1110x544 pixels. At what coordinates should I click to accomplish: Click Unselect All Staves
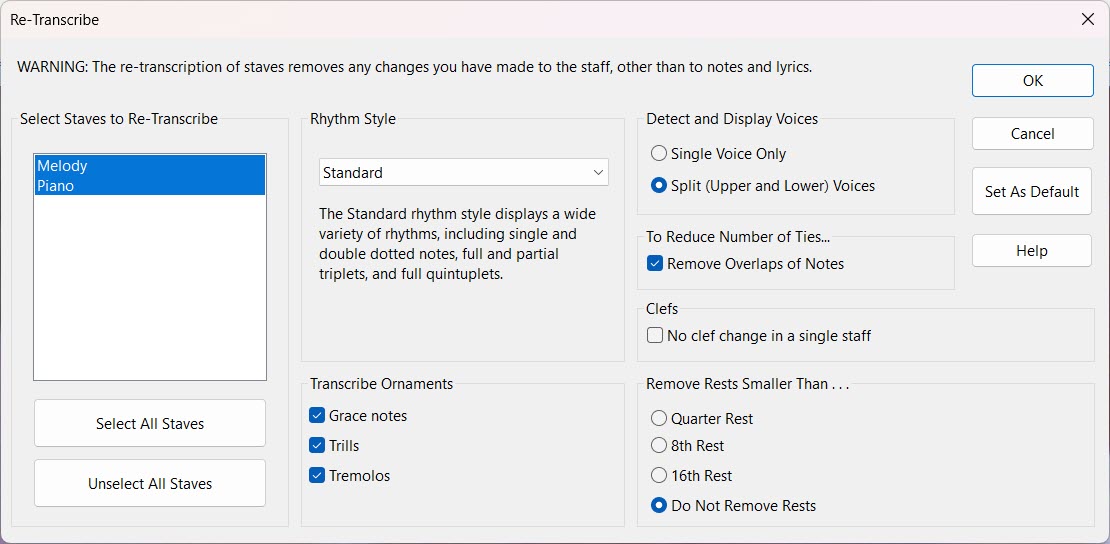150,483
